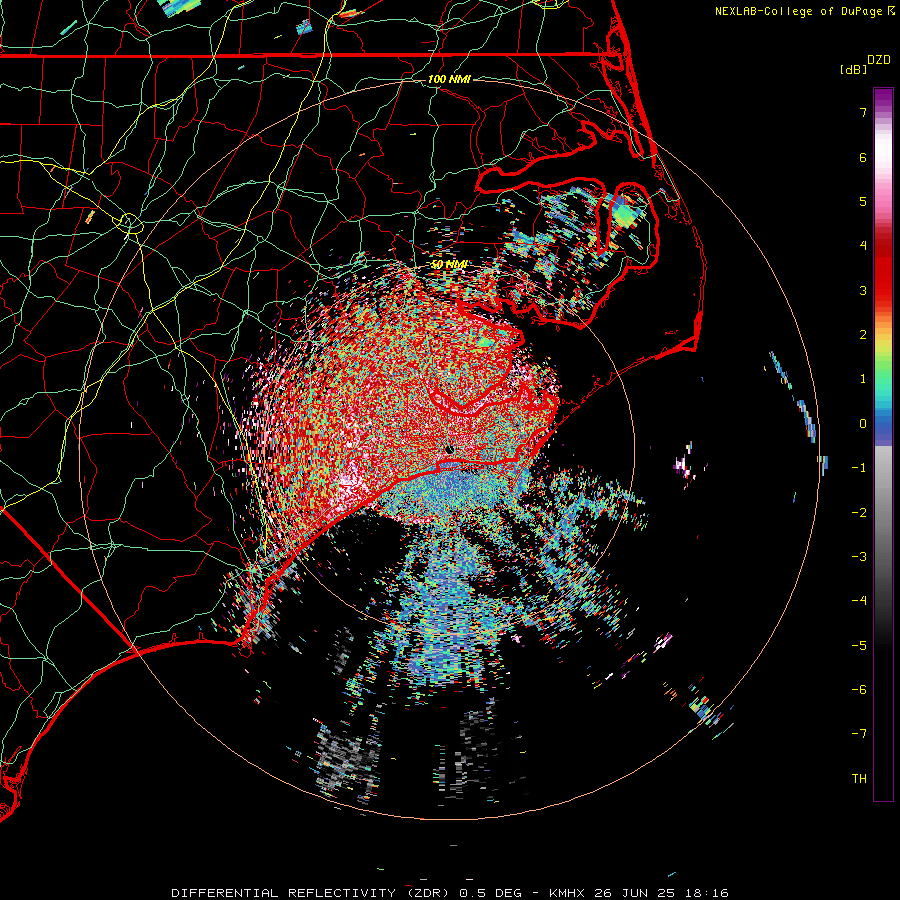
Task: Click the black radar site dot marker
Action: [449, 449]
